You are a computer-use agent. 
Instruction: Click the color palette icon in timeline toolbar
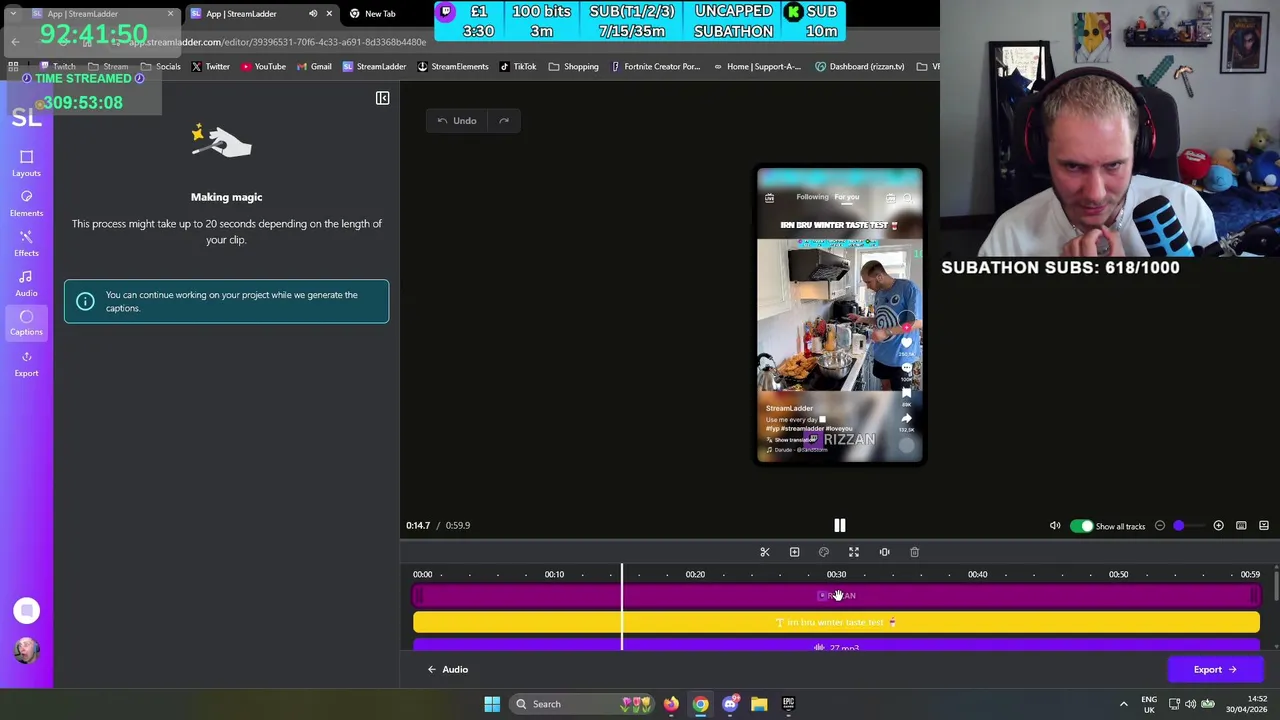[824, 552]
